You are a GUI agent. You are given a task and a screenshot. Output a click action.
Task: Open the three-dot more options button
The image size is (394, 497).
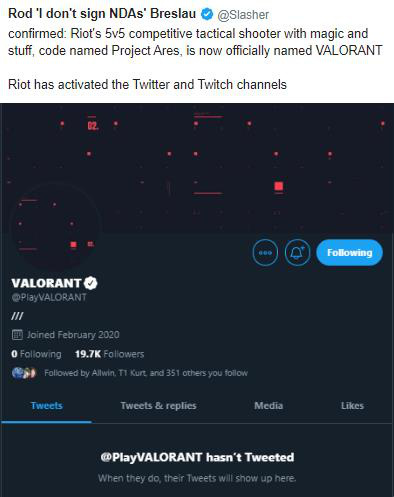pos(265,253)
